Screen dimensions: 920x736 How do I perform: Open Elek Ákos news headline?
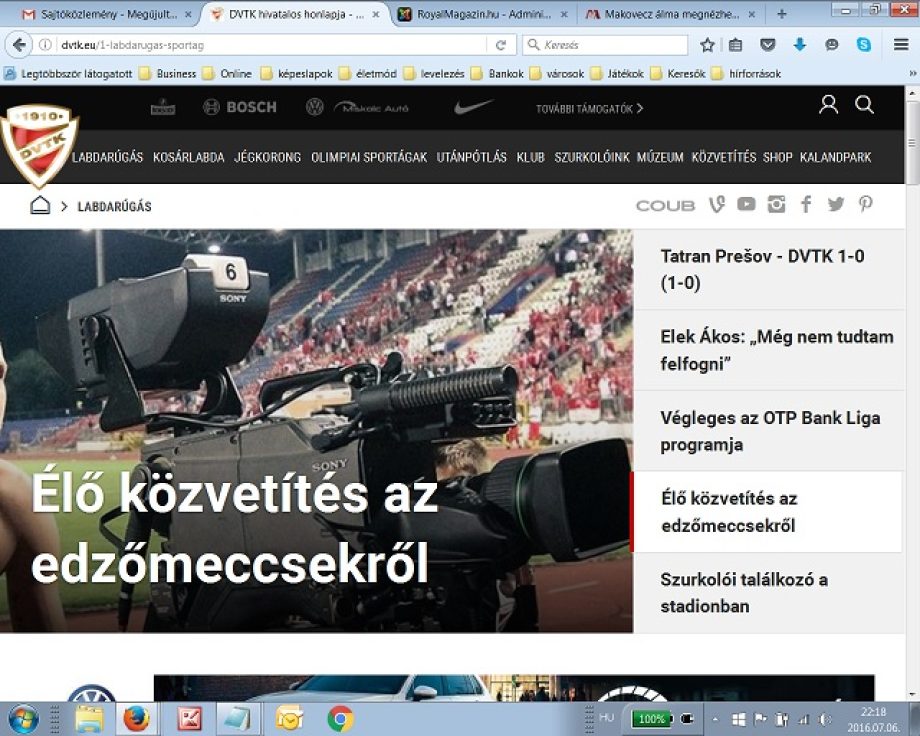point(776,350)
